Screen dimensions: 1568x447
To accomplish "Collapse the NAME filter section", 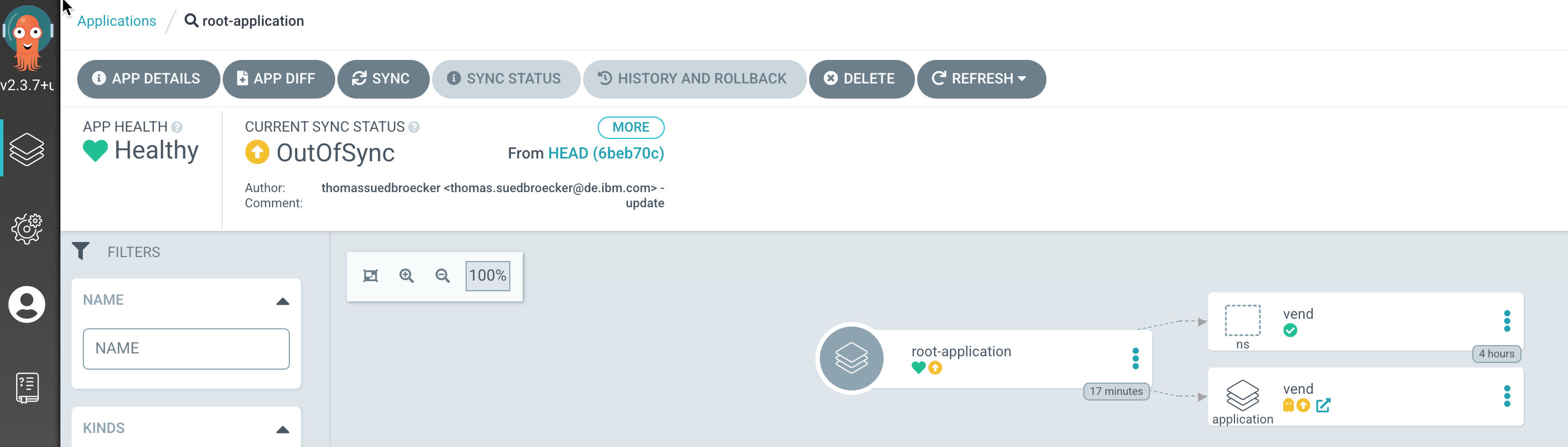I will pyautogui.click(x=283, y=300).
